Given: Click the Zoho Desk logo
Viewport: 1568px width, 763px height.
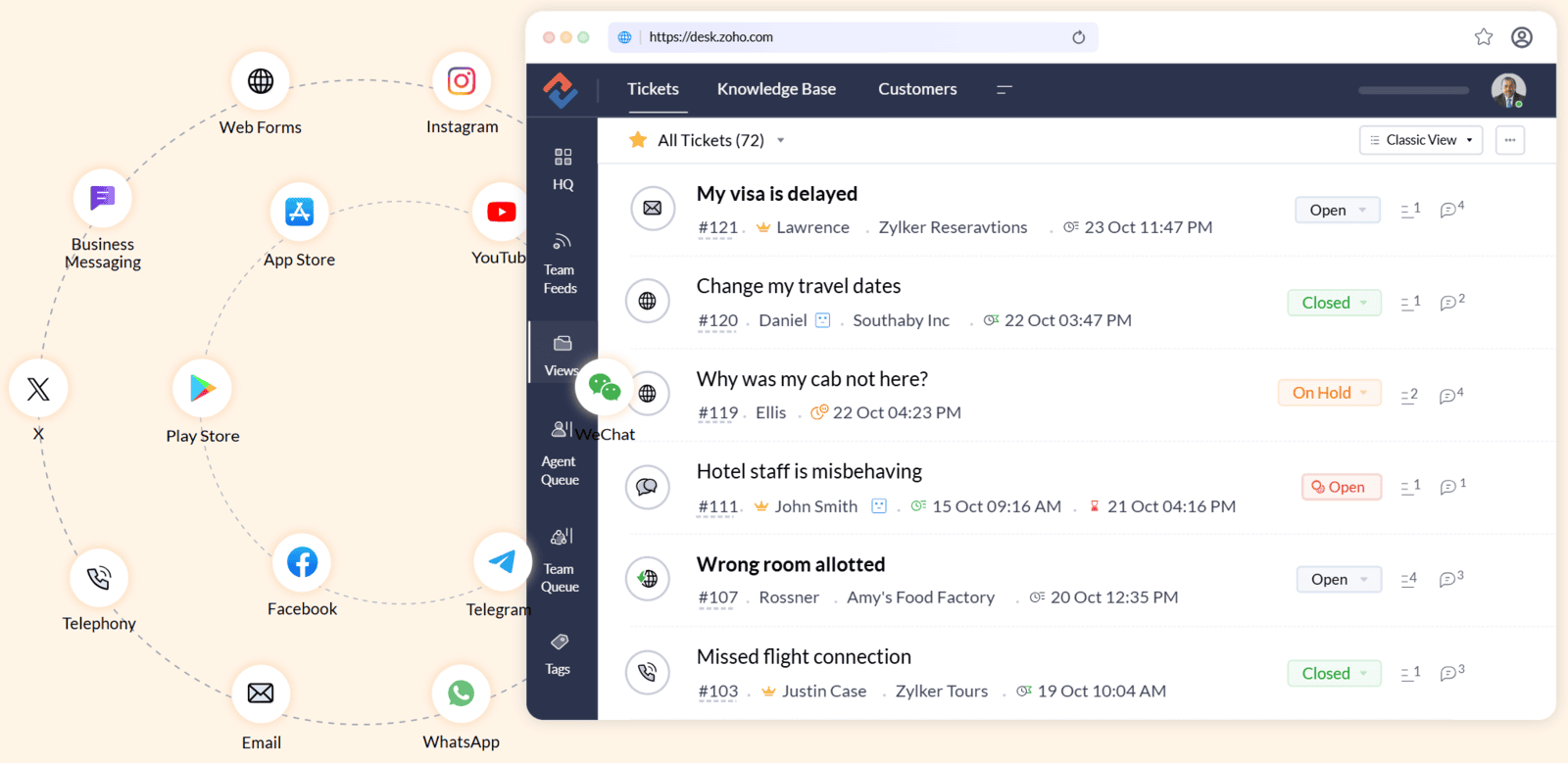Looking at the screenshot, I should point(561,90).
